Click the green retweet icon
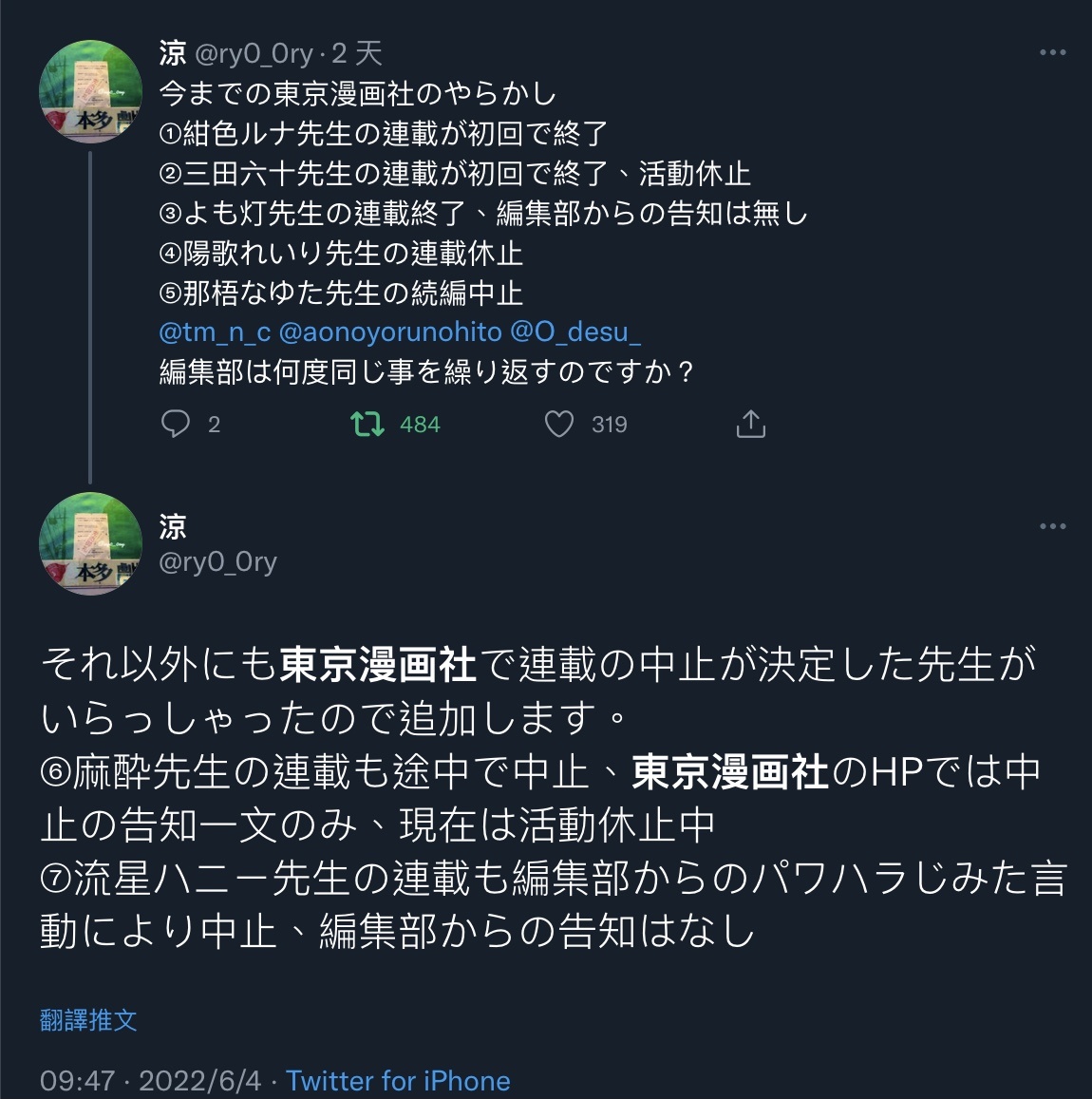Screen dimensions: 1092x1099 point(367,424)
